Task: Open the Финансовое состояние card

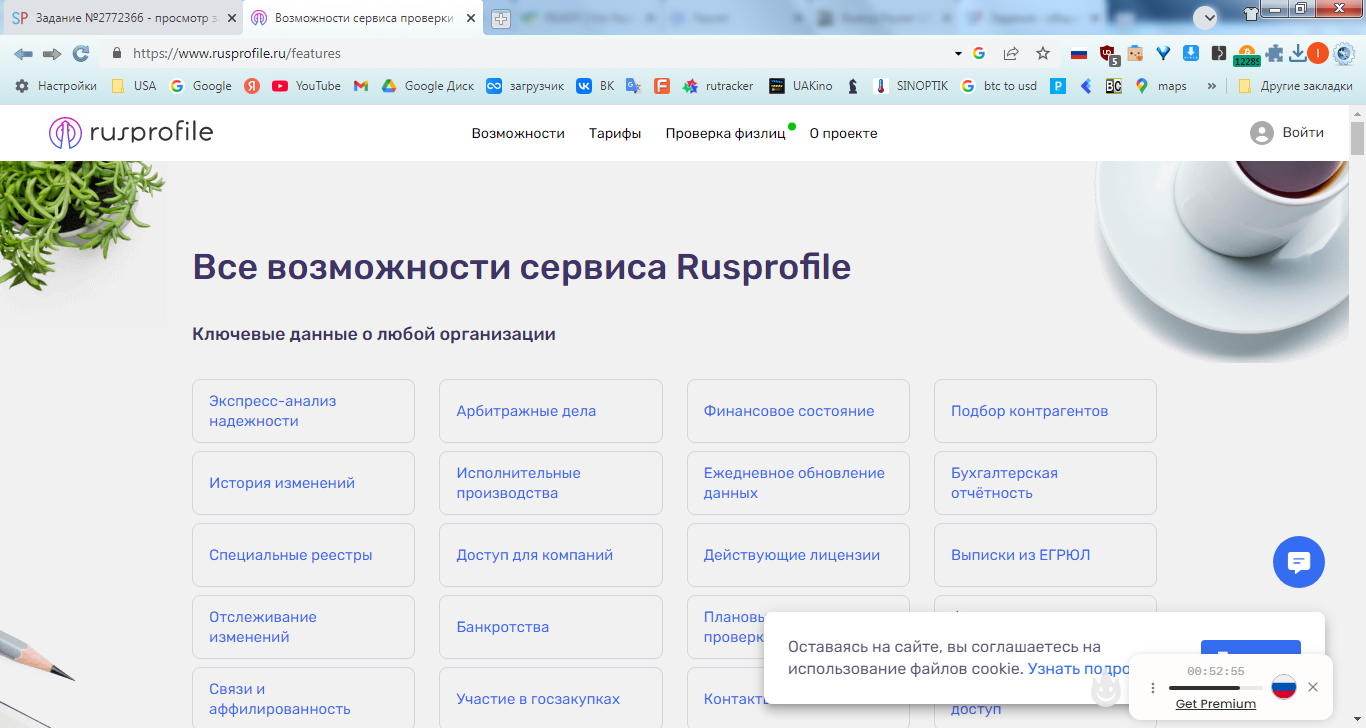Action: click(798, 411)
